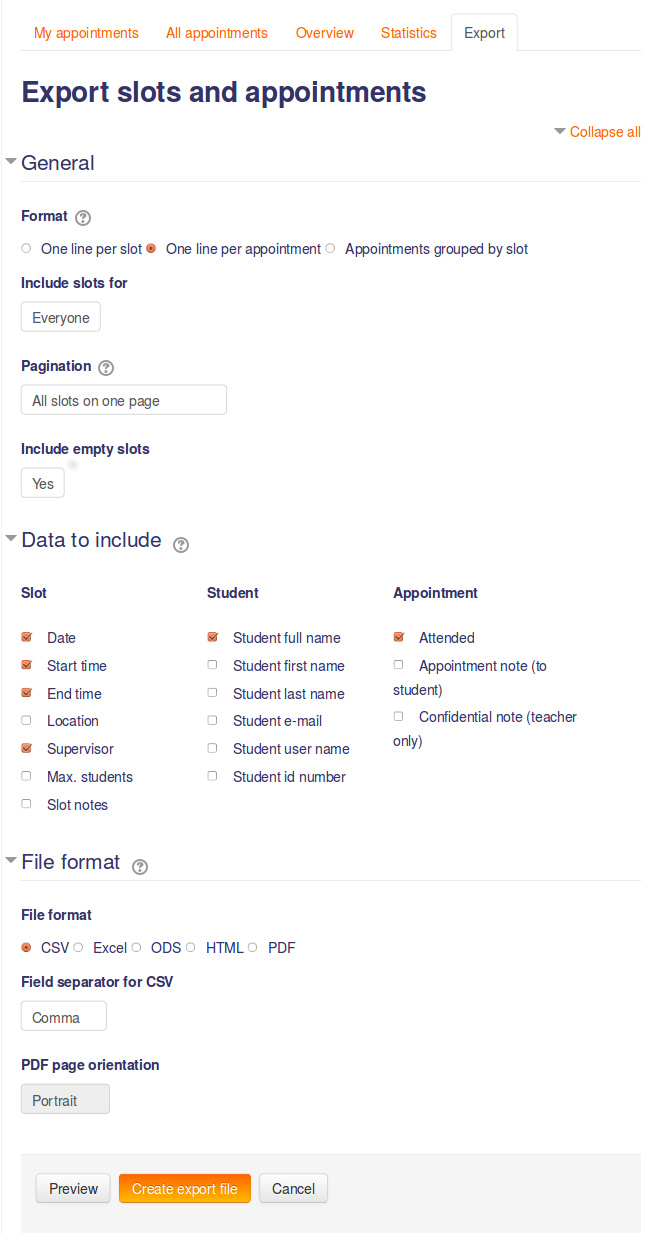Select One line per slot format

click(25, 248)
